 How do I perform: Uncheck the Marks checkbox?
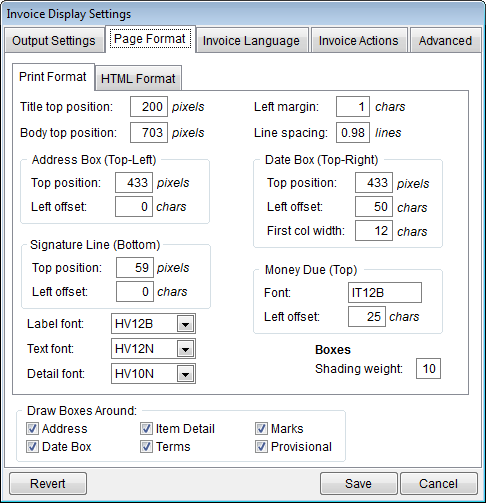261,428
